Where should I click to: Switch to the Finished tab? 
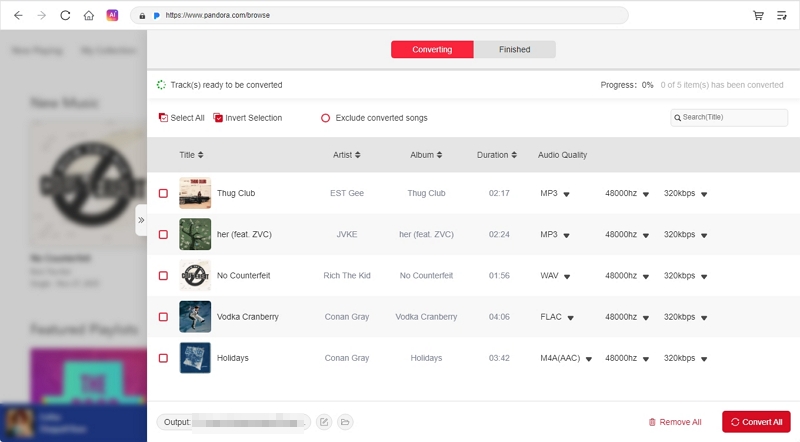coord(514,50)
